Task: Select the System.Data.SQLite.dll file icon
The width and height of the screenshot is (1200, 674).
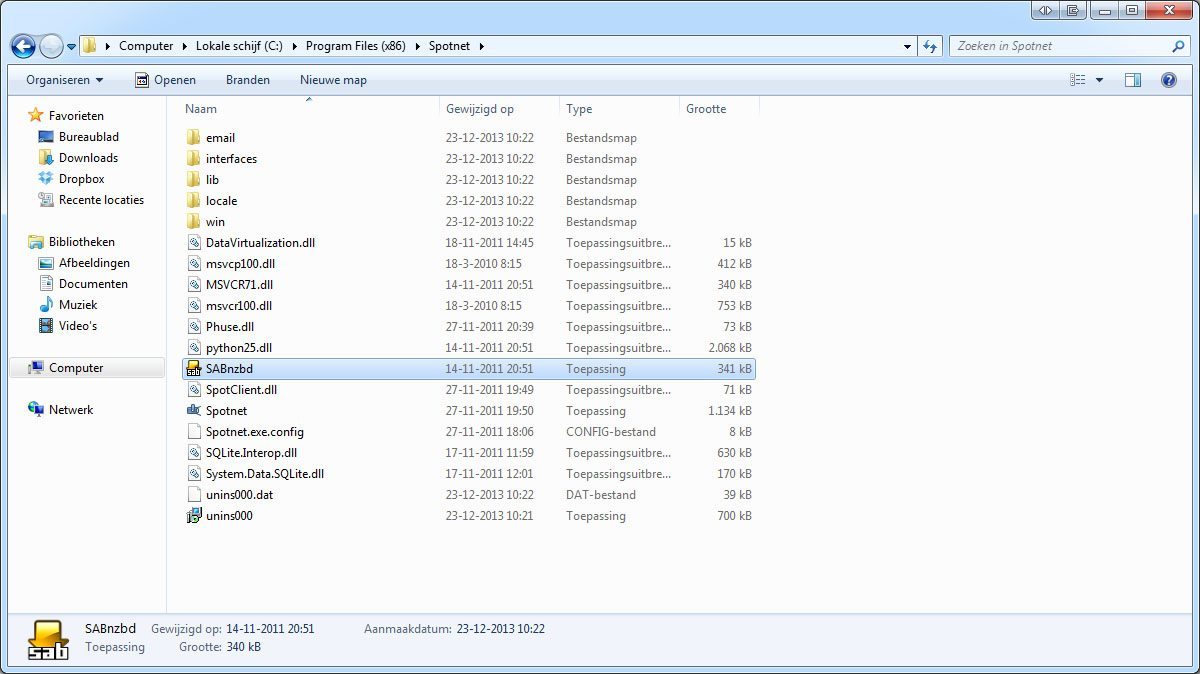Action: click(194, 474)
